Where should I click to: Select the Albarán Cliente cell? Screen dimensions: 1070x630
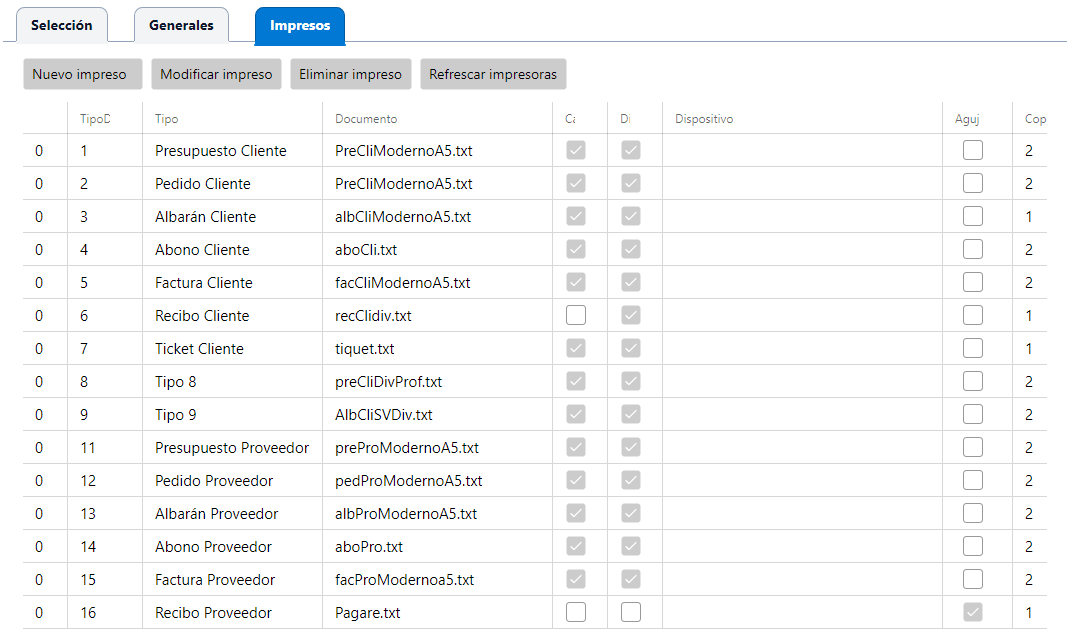pyautogui.click(x=232, y=216)
